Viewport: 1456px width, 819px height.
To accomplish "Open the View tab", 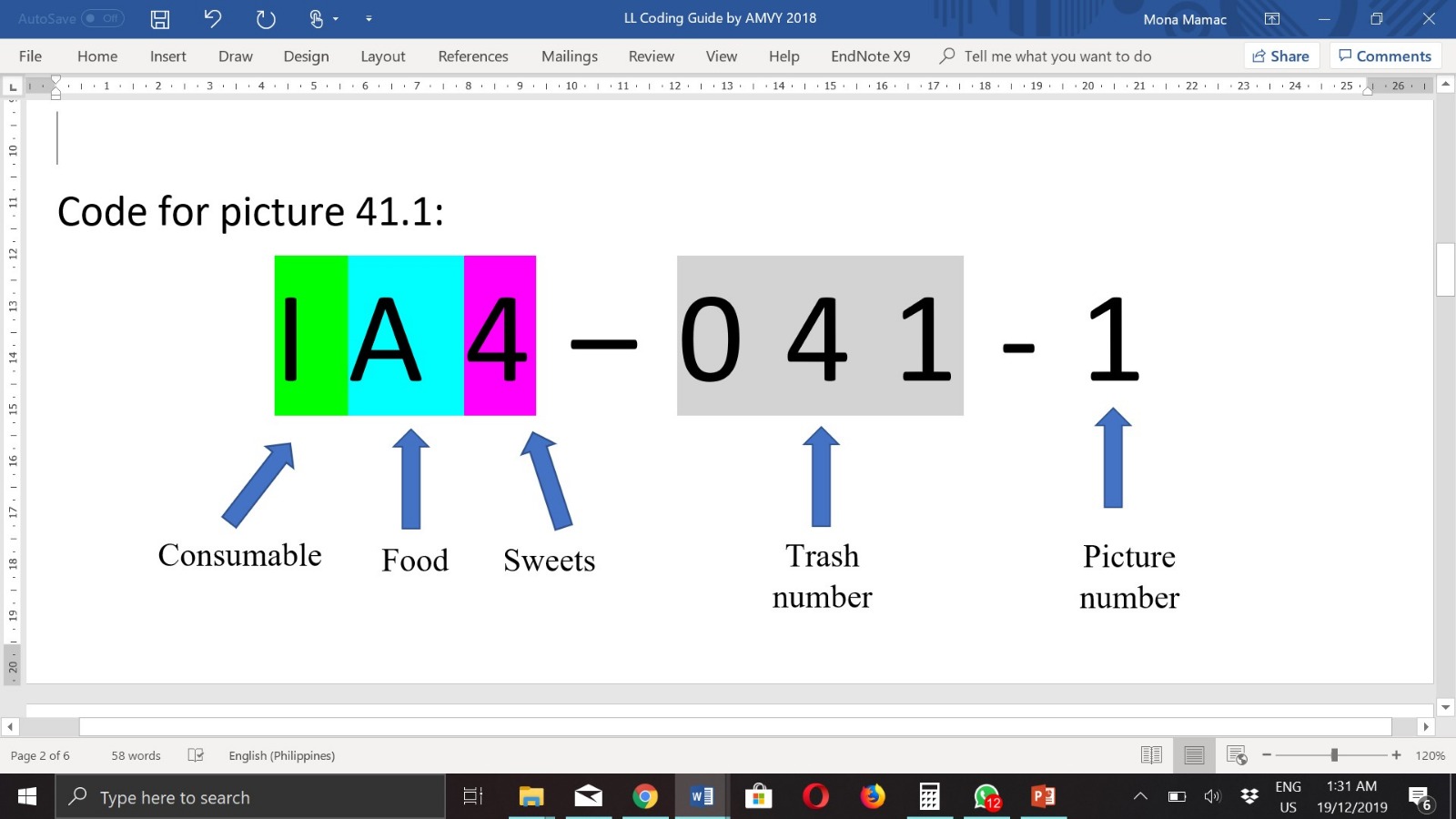I will pos(722,56).
